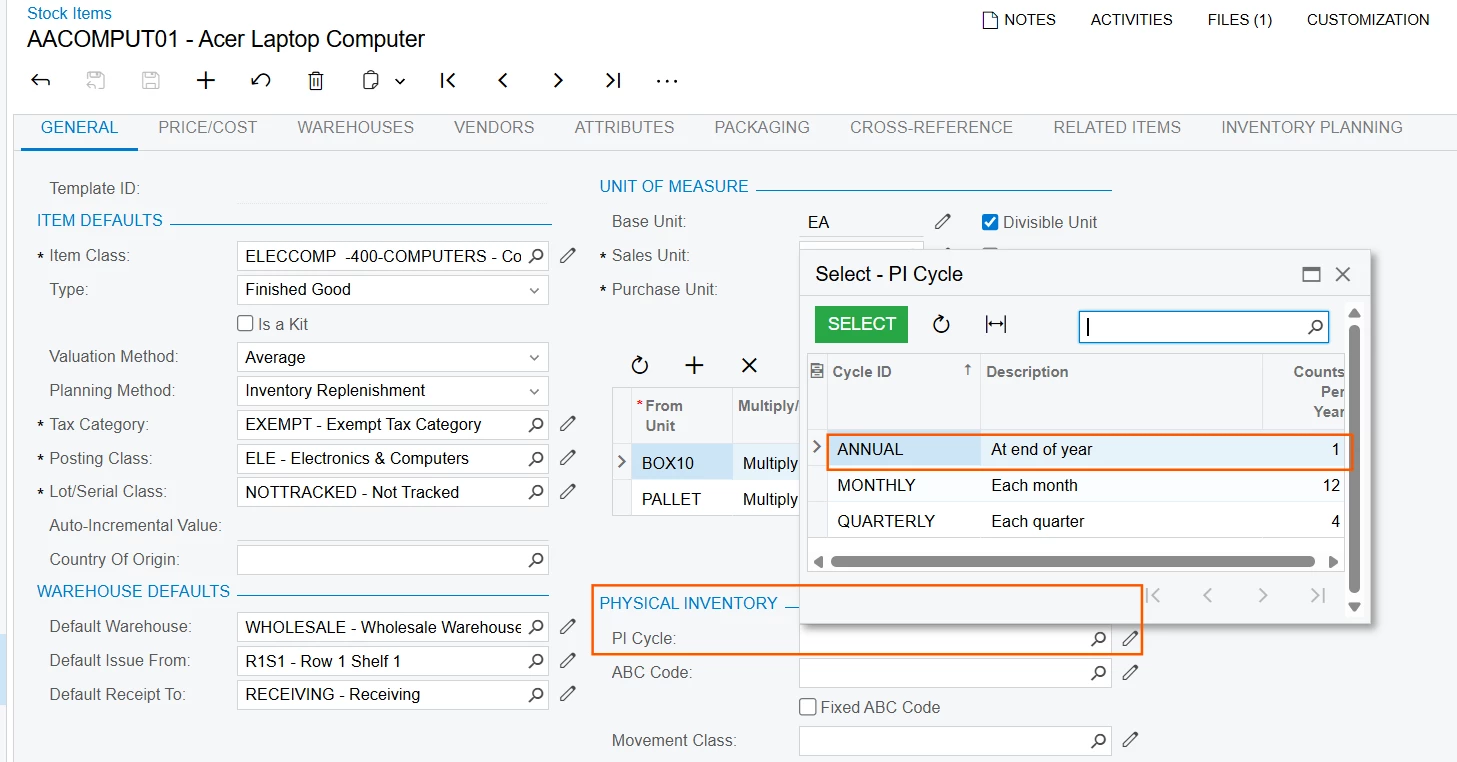Image resolution: width=1457 pixels, height=762 pixels.
Task: Refresh the PI Cycle lookup list
Action: tap(941, 324)
